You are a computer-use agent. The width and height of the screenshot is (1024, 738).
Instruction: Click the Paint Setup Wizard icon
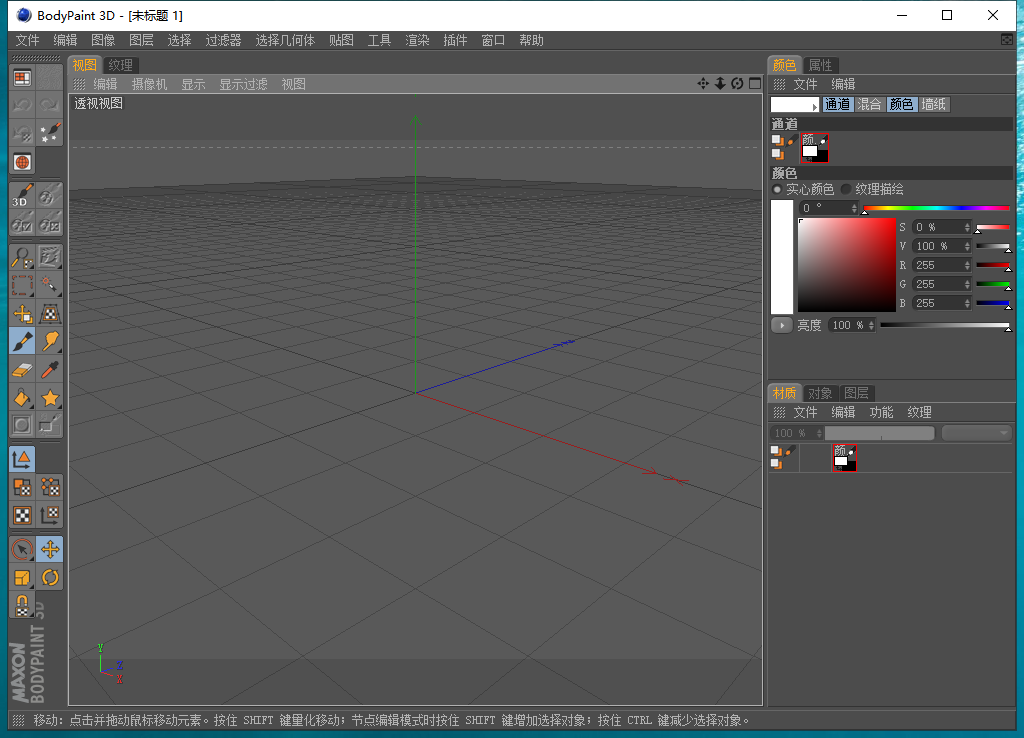coord(50,132)
